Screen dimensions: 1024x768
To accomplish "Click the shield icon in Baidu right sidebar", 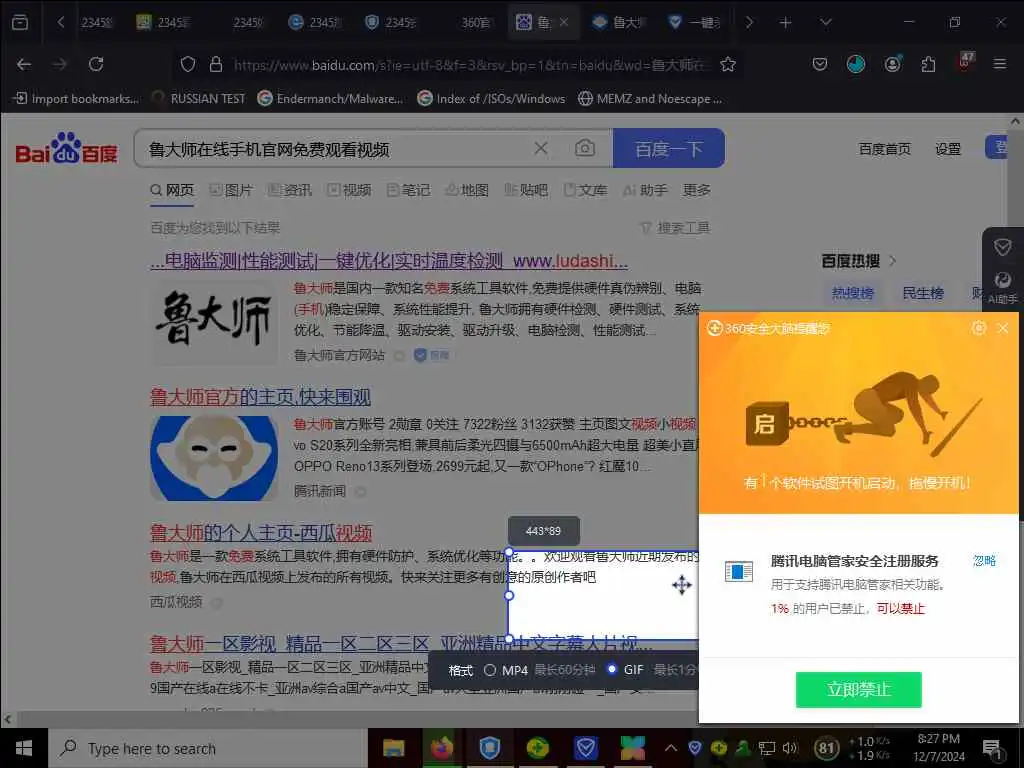I will click(x=1002, y=247).
